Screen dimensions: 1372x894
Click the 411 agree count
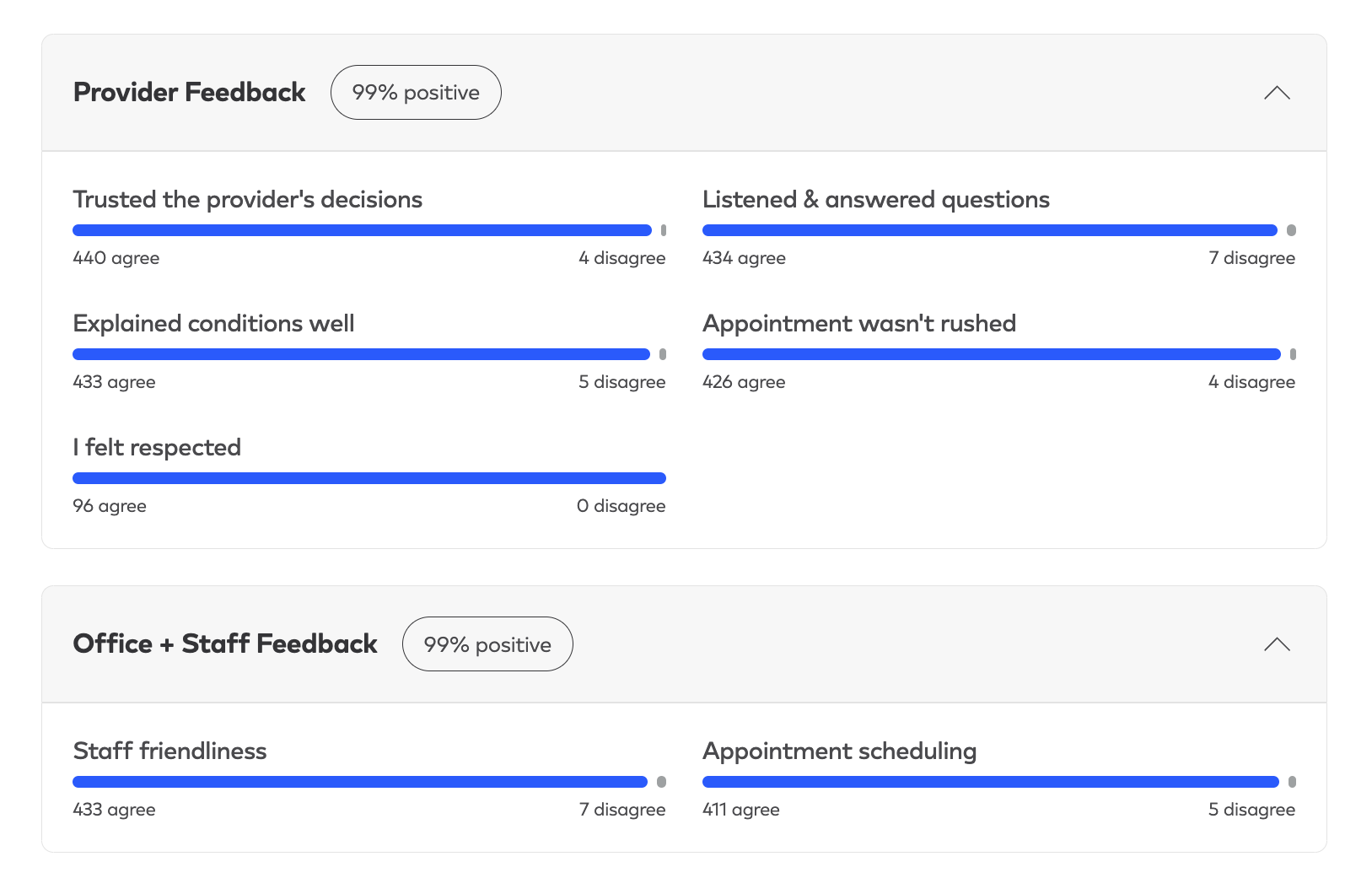tap(740, 810)
